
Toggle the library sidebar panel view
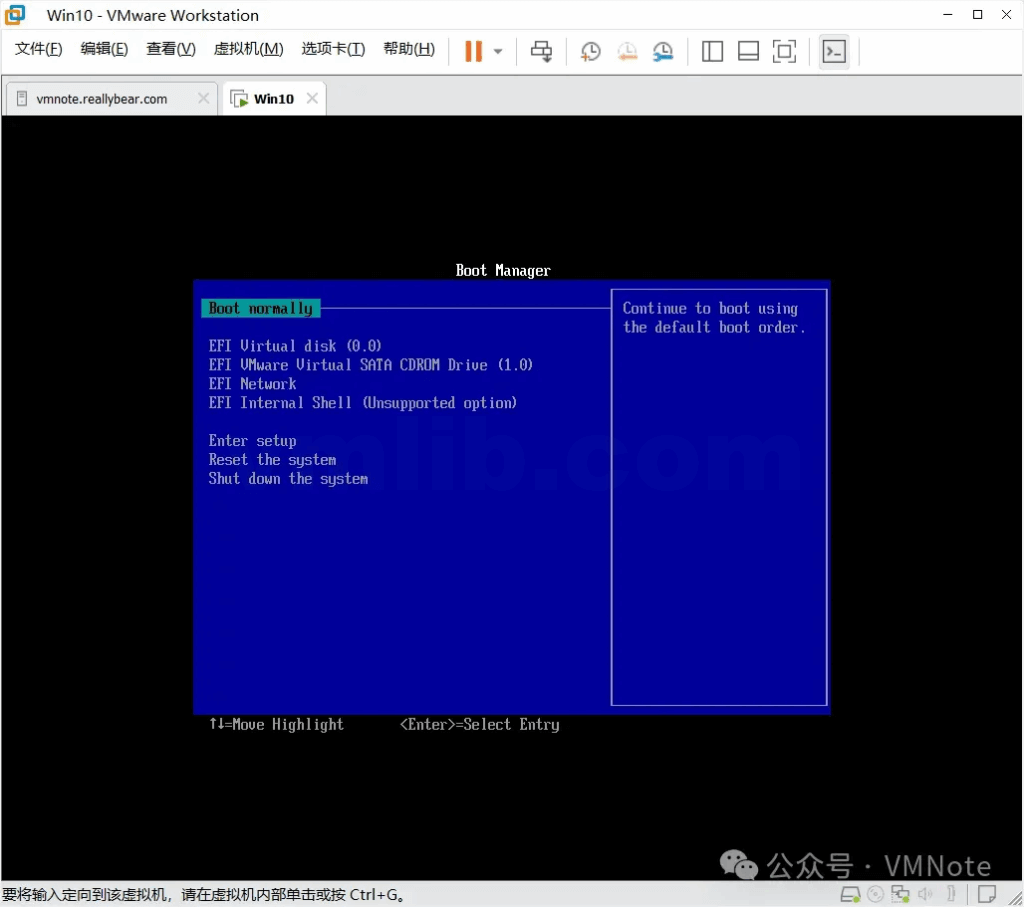pyautogui.click(x=712, y=51)
